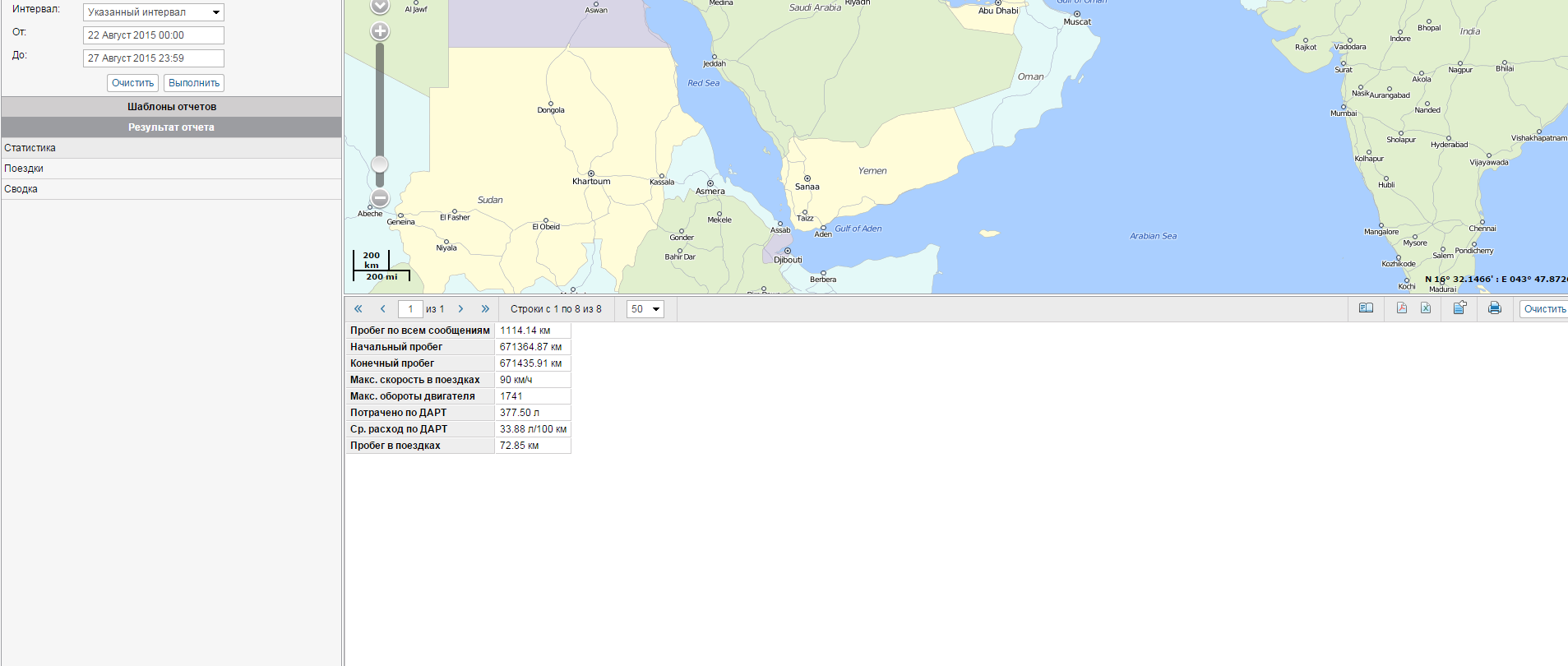Image resolution: width=1568 pixels, height=666 pixels.
Task: Go to the first report page
Action: click(x=358, y=309)
